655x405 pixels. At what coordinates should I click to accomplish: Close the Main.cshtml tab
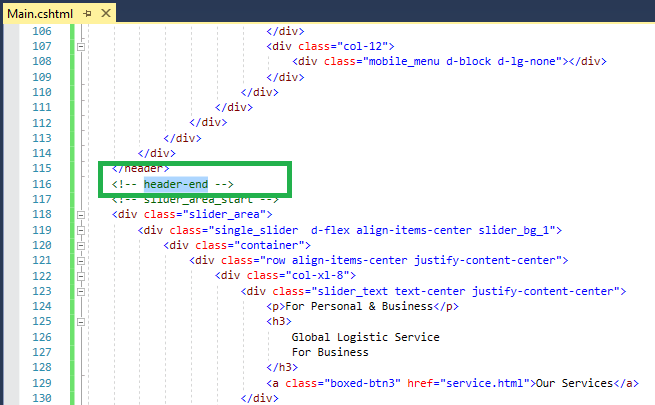click(x=105, y=13)
